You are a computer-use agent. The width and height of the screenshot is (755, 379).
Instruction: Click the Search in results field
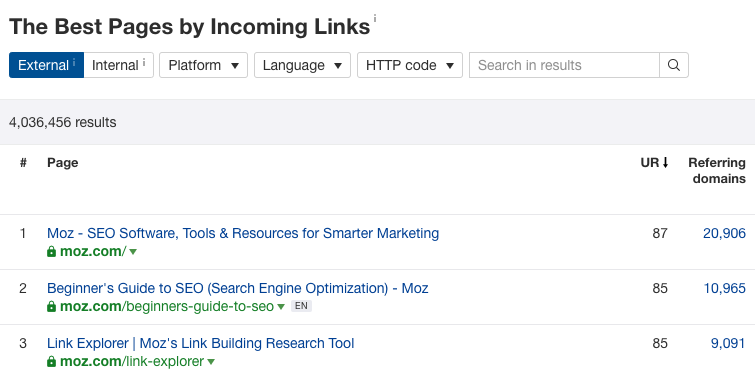(564, 65)
